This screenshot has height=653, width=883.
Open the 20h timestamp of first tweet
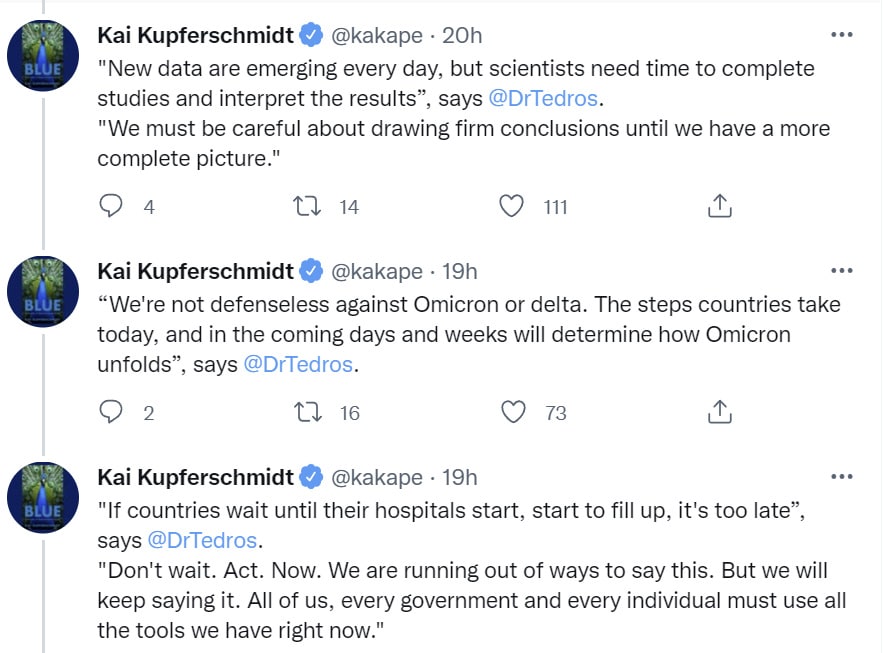pyautogui.click(x=462, y=35)
